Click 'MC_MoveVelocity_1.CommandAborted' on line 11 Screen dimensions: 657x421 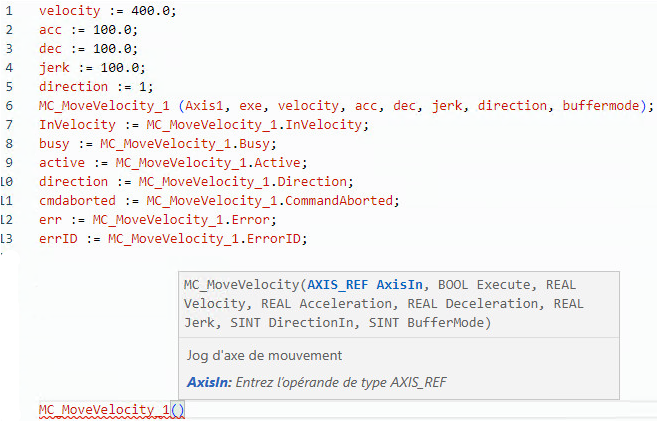[x=269, y=201]
